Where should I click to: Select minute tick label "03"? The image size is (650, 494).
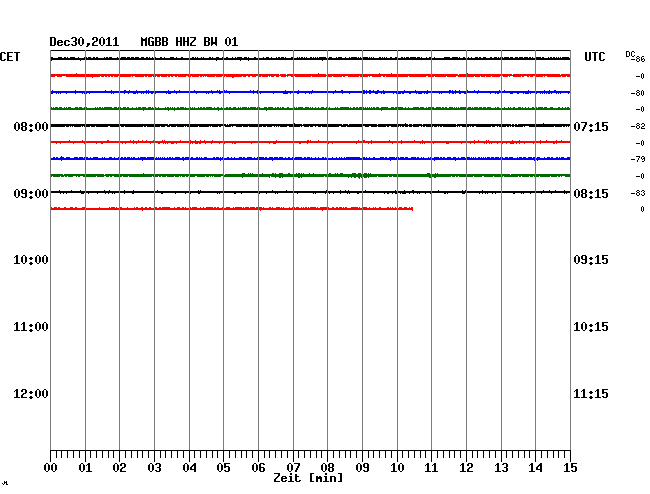tap(154, 468)
